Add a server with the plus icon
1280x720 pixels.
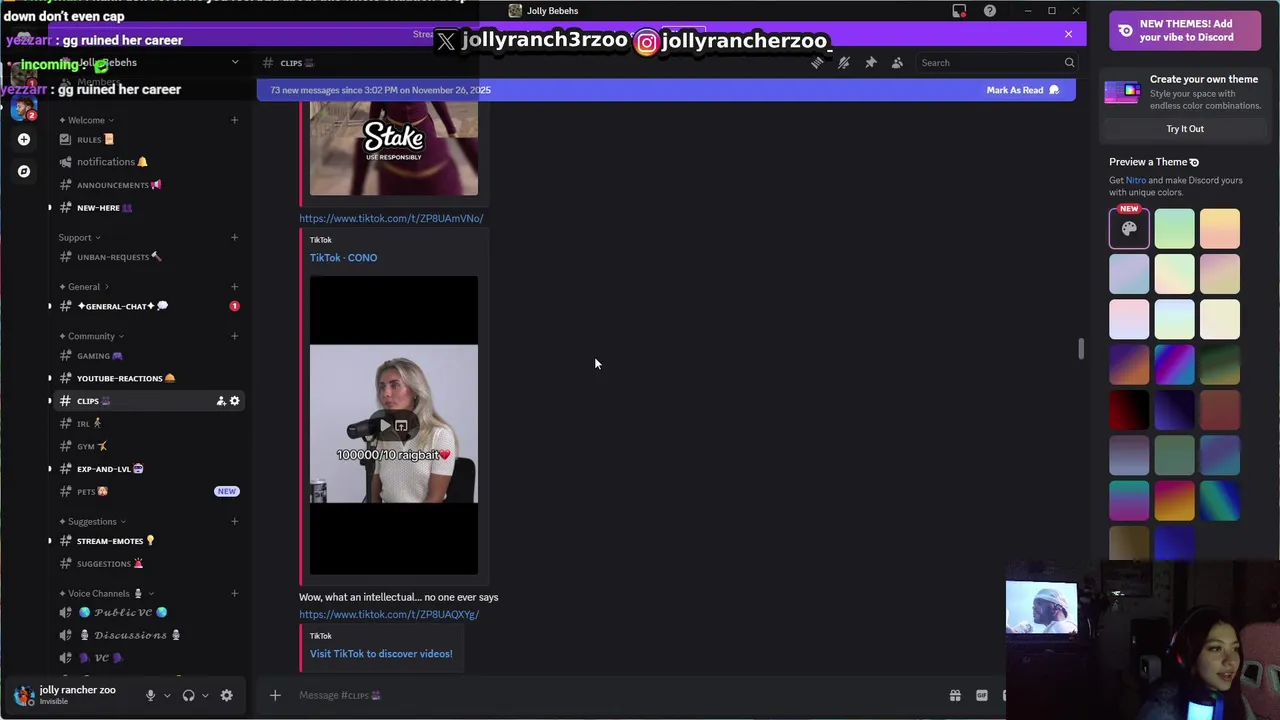pos(24,140)
